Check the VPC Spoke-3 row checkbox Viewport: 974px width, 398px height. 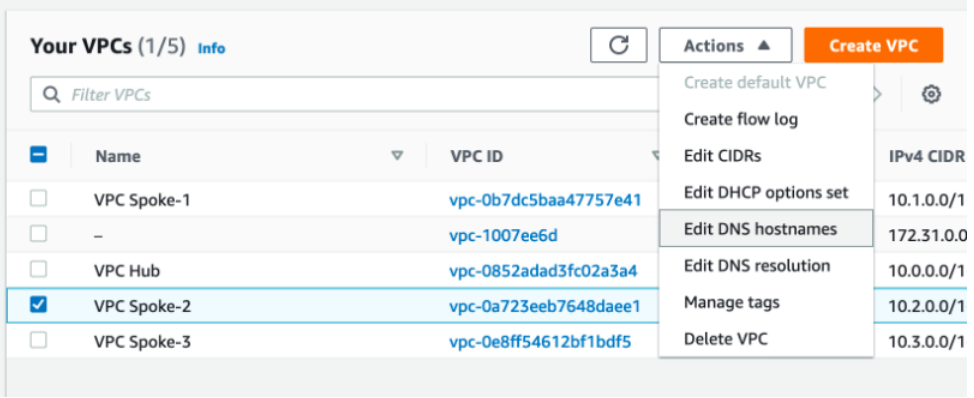pos(39,340)
